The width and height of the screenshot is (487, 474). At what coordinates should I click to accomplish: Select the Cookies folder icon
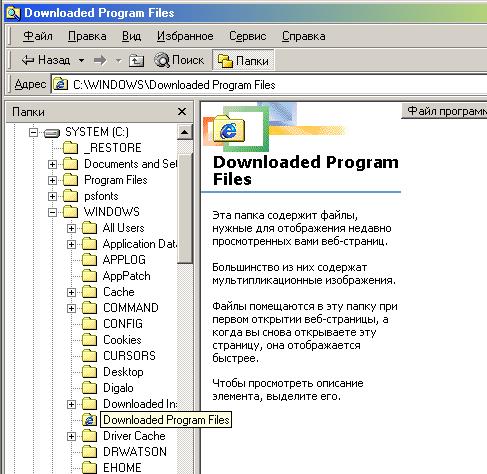[89, 340]
